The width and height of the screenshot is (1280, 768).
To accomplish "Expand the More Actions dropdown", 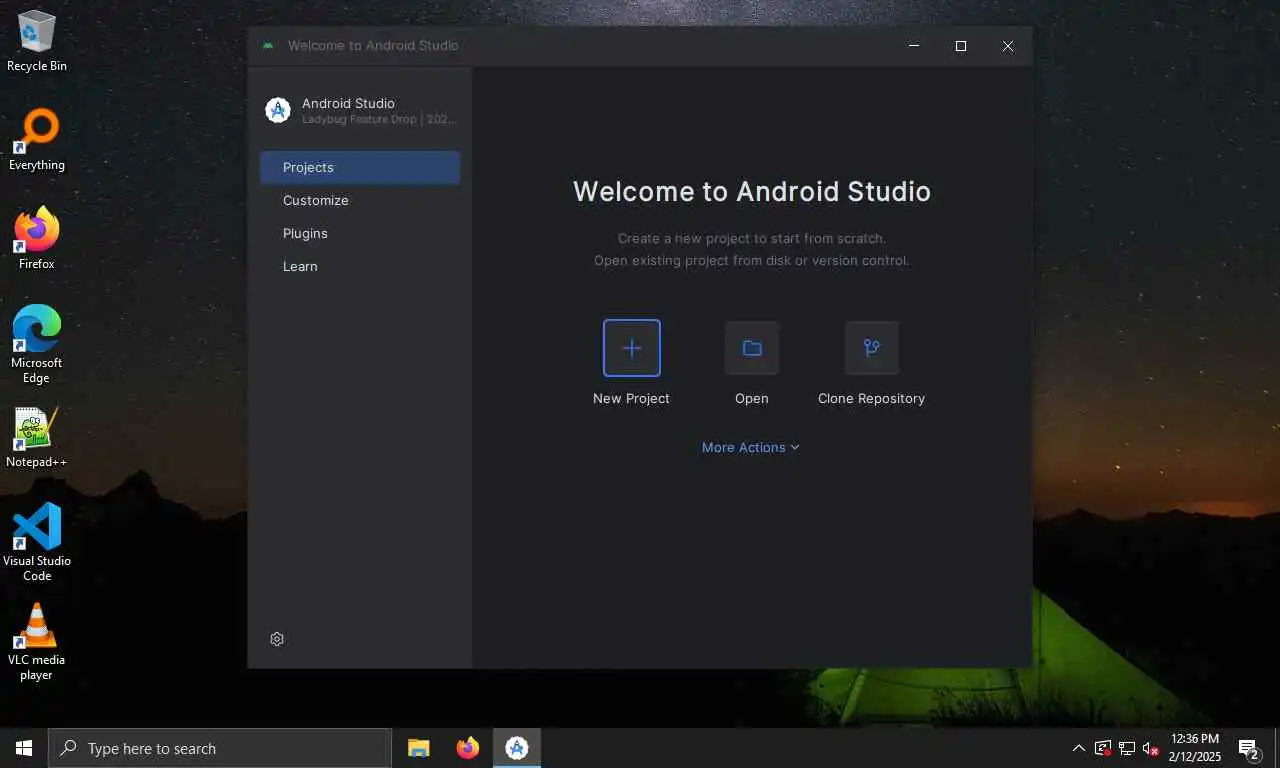I will [751, 447].
